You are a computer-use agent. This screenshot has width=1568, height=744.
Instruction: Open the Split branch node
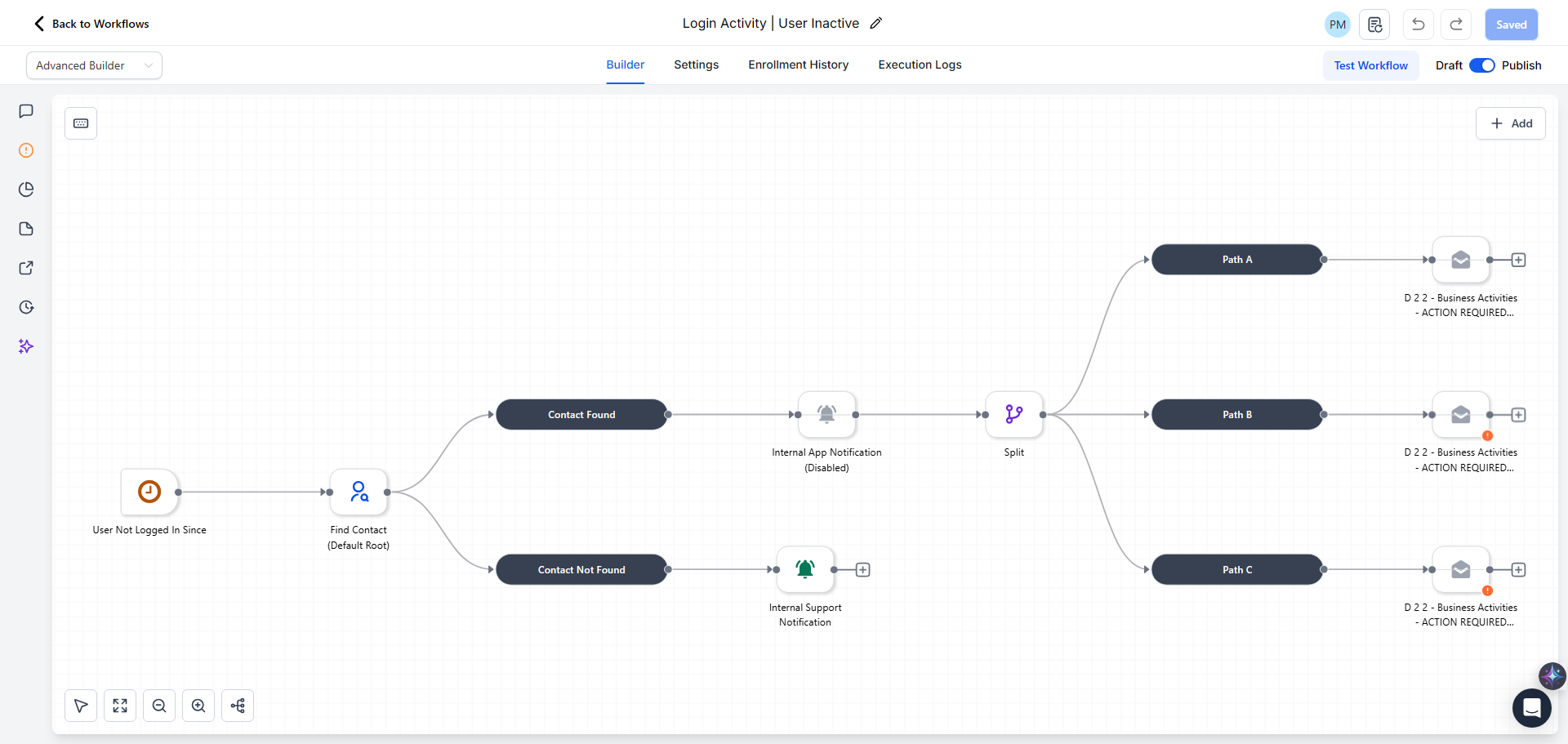pyautogui.click(x=1014, y=414)
